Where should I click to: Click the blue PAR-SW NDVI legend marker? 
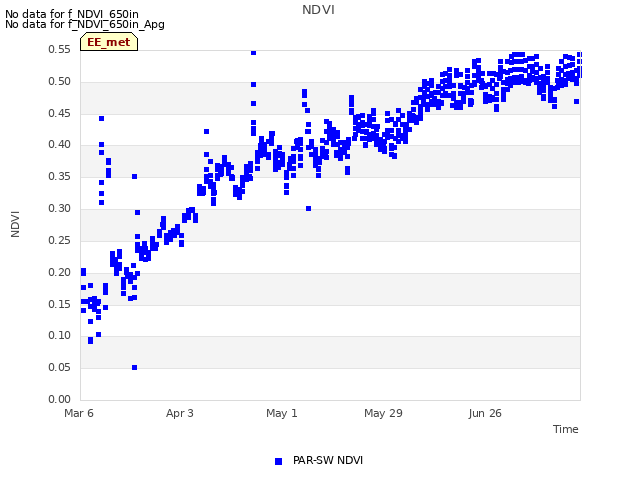coord(278,461)
